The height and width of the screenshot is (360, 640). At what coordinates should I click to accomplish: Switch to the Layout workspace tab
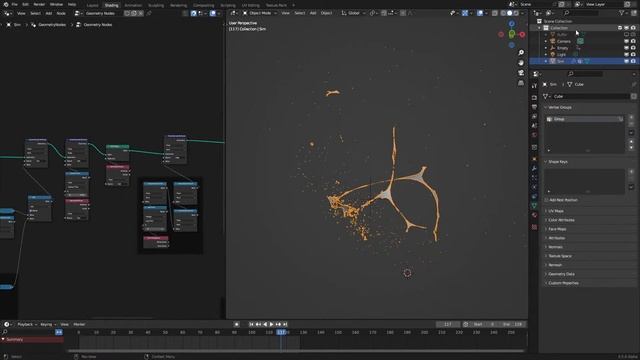point(93,5)
